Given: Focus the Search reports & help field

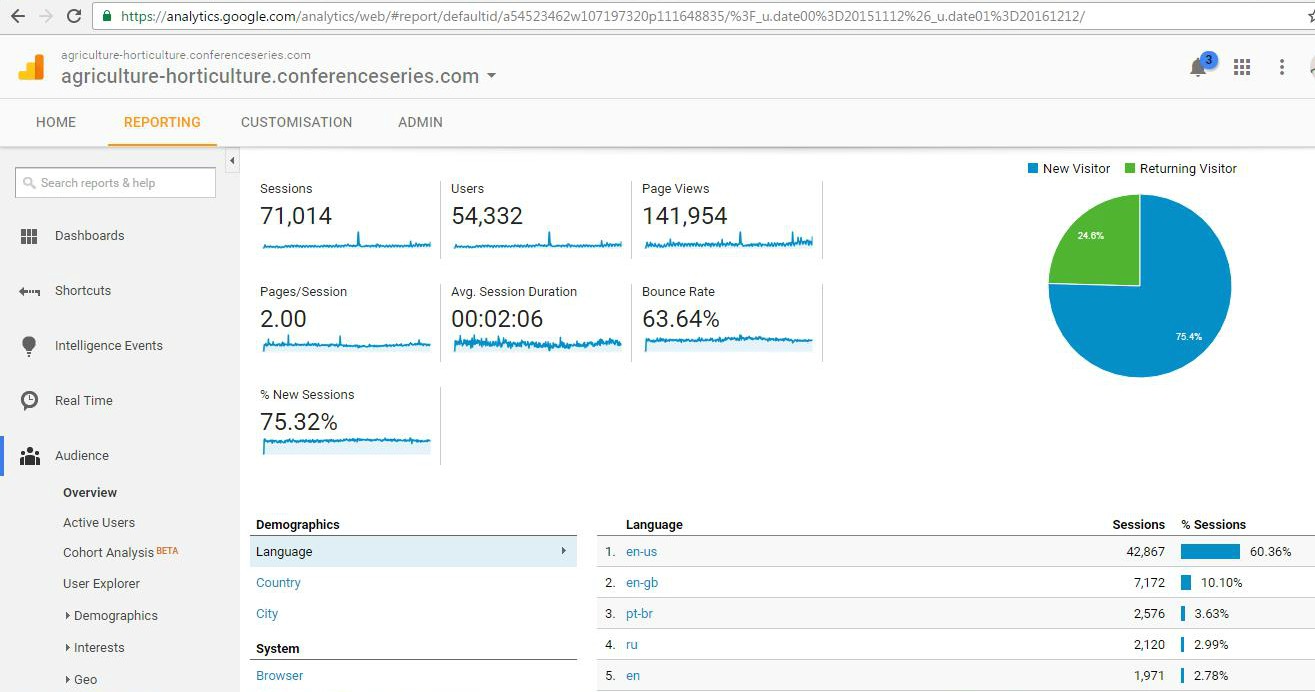Looking at the screenshot, I should [x=115, y=183].
